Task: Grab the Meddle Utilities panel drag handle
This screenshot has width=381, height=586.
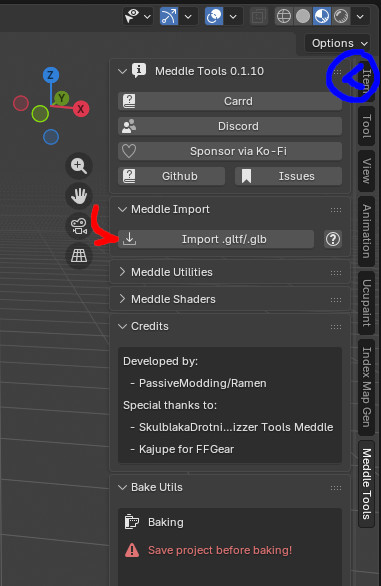Action: click(x=336, y=273)
